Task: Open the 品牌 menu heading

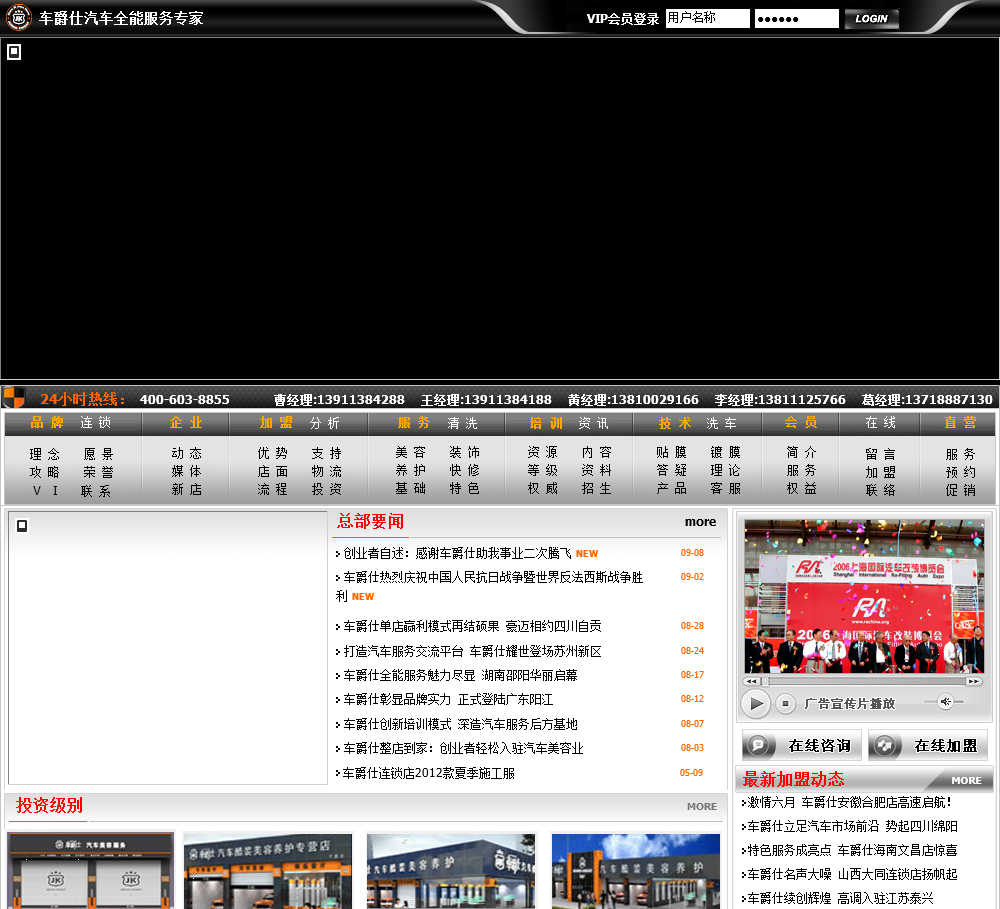Action: [x=48, y=423]
